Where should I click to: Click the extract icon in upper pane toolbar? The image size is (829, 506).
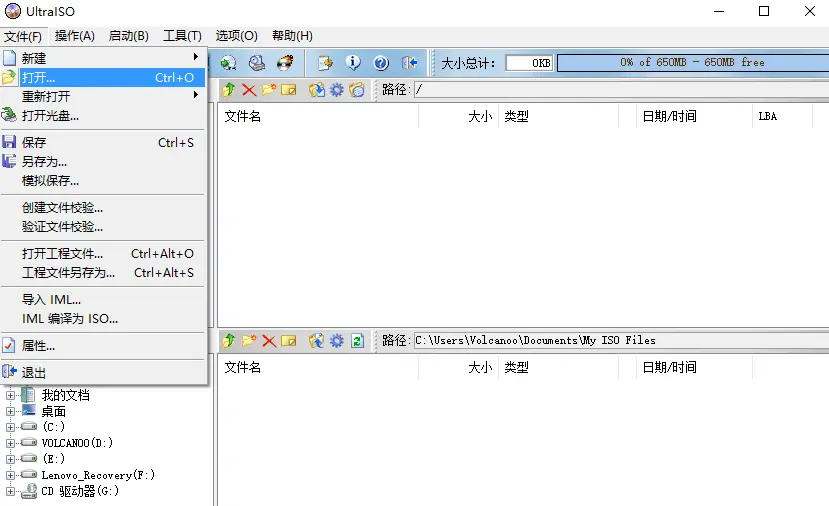click(x=317, y=90)
